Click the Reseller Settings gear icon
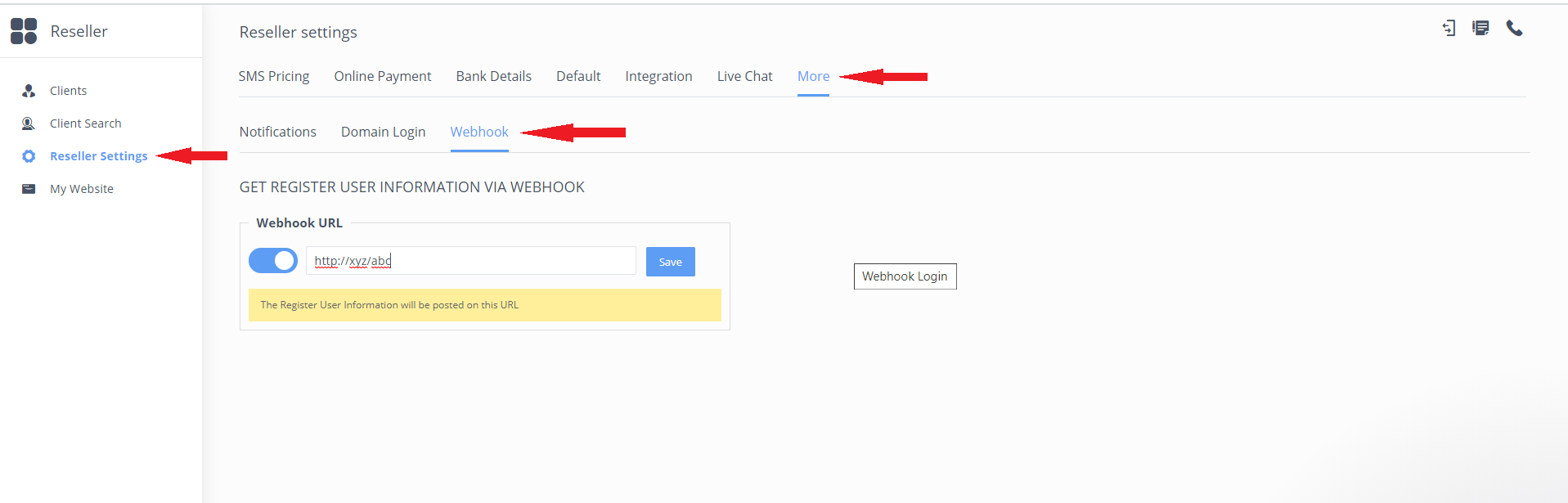The height and width of the screenshot is (503, 1568). (x=29, y=156)
